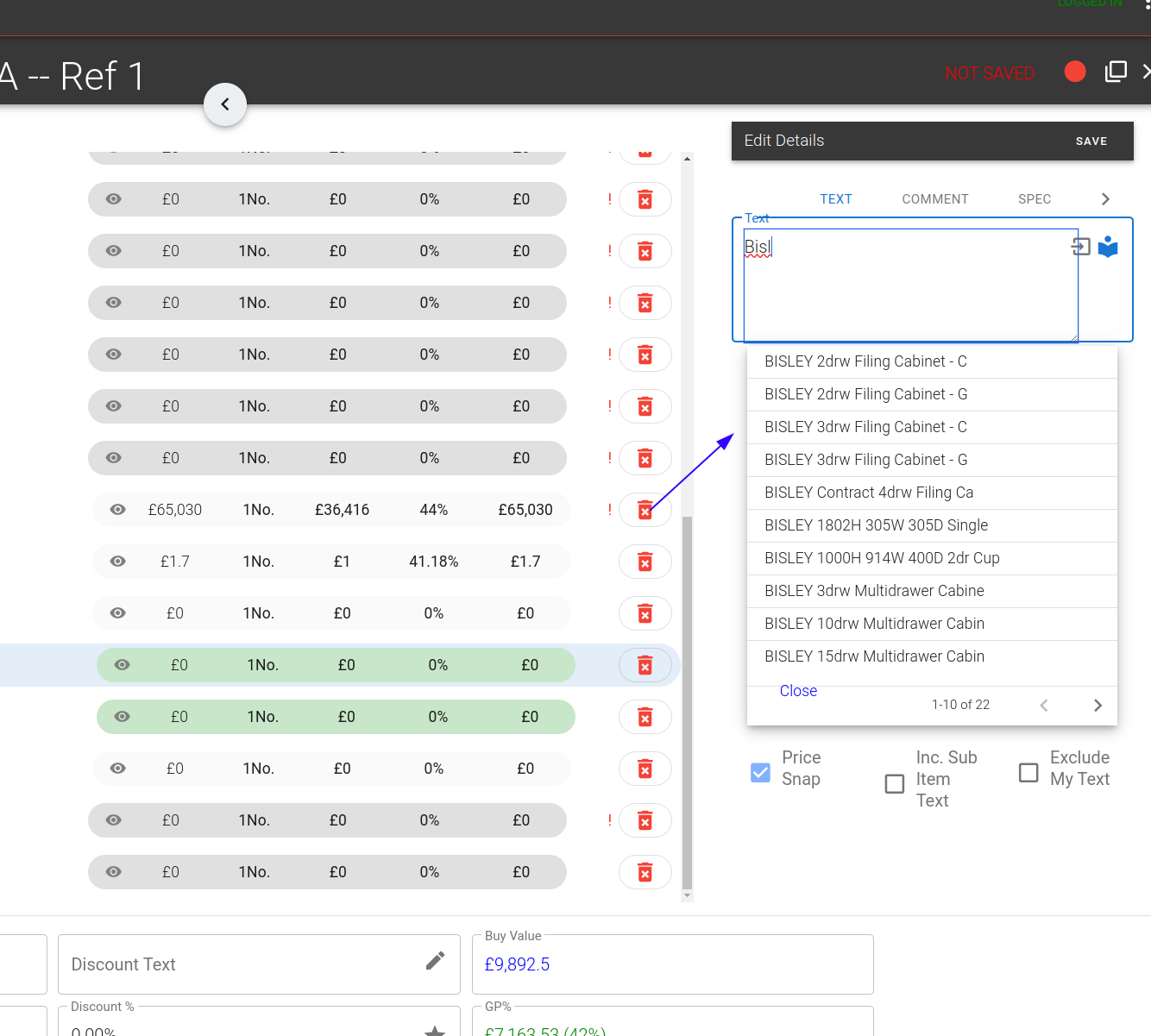Click the insert arrow icon in Text box

pos(1080,247)
